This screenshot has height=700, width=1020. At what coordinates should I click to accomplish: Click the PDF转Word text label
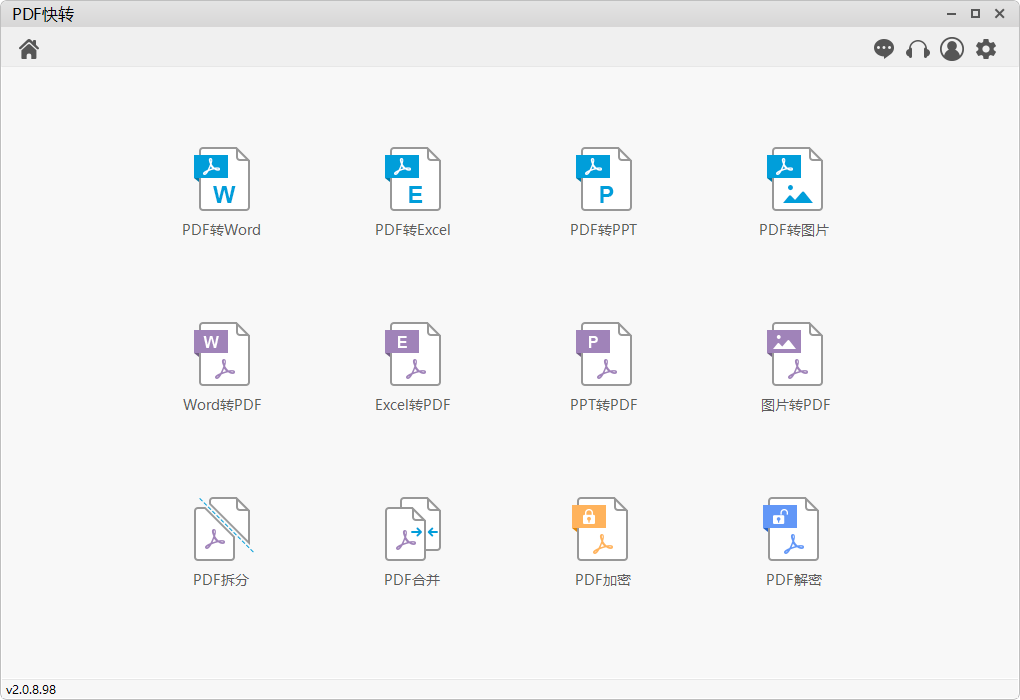point(221,230)
